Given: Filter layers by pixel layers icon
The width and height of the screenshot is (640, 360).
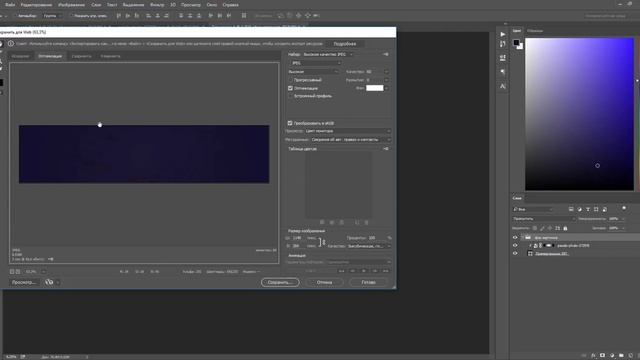Looking at the screenshot, I should click(571, 209).
